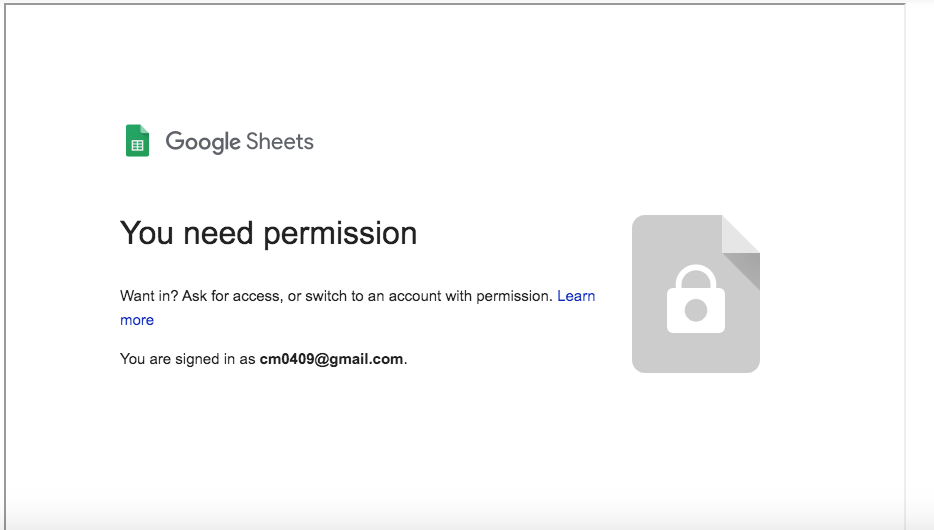Click the "Google" wordmark in the logo
This screenshot has height=530, width=934.
point(203,142)
